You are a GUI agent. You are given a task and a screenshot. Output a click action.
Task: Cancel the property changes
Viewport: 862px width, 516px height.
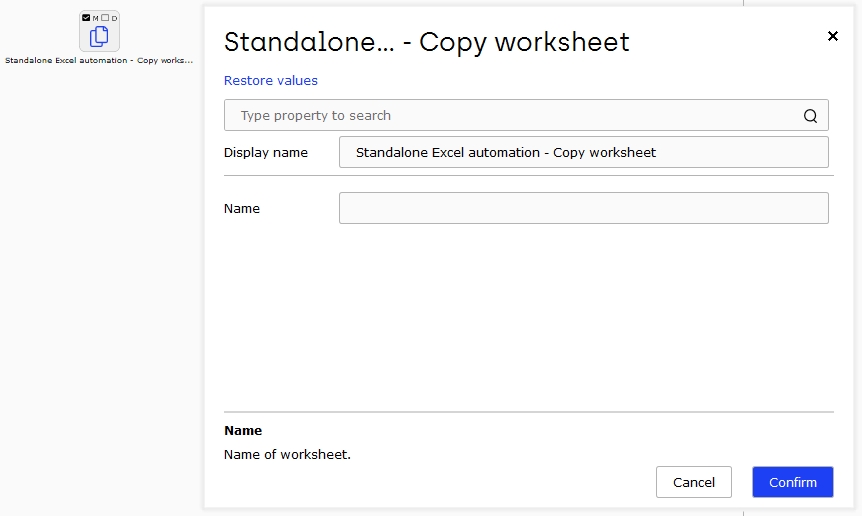694,482
